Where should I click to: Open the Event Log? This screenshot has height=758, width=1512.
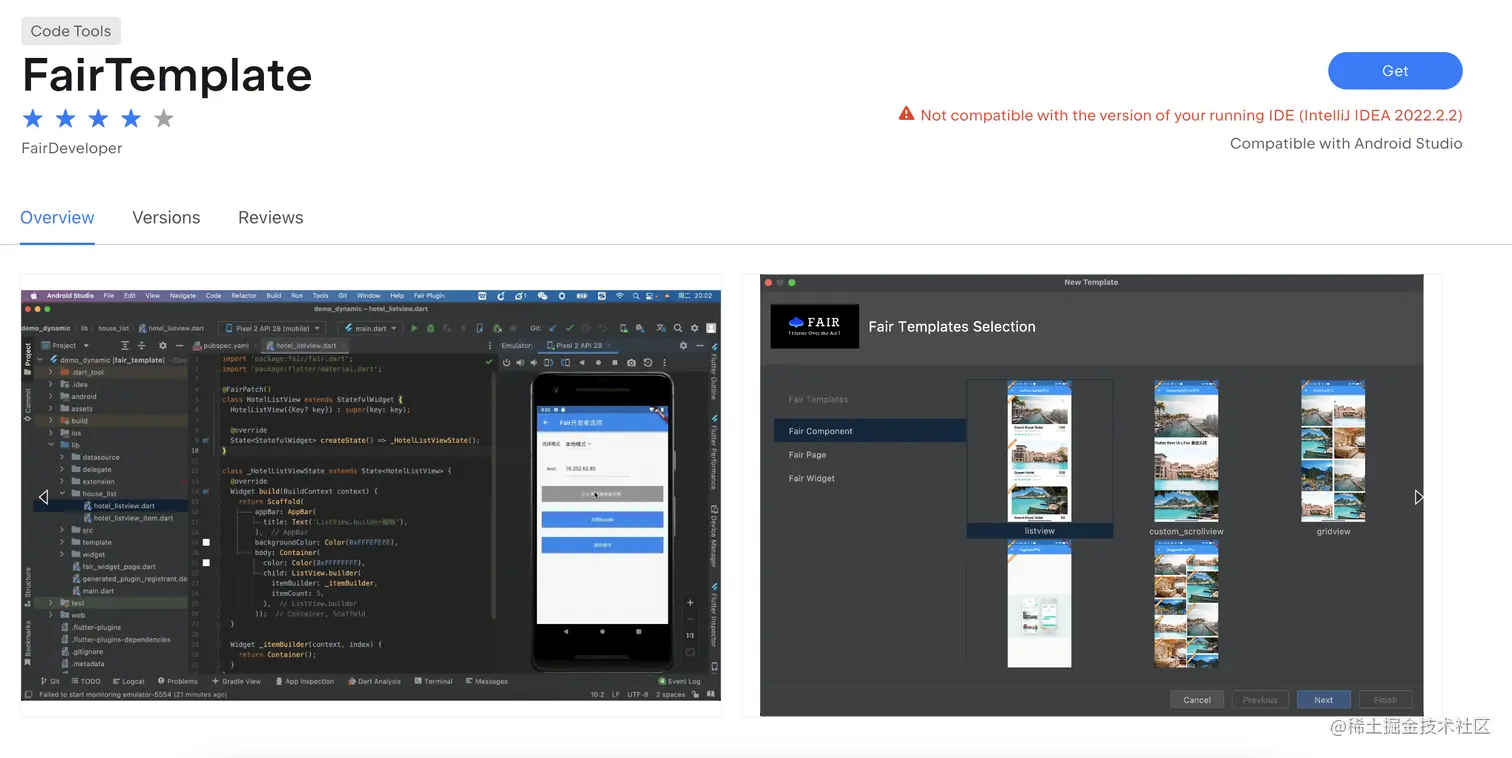(680, 681)
